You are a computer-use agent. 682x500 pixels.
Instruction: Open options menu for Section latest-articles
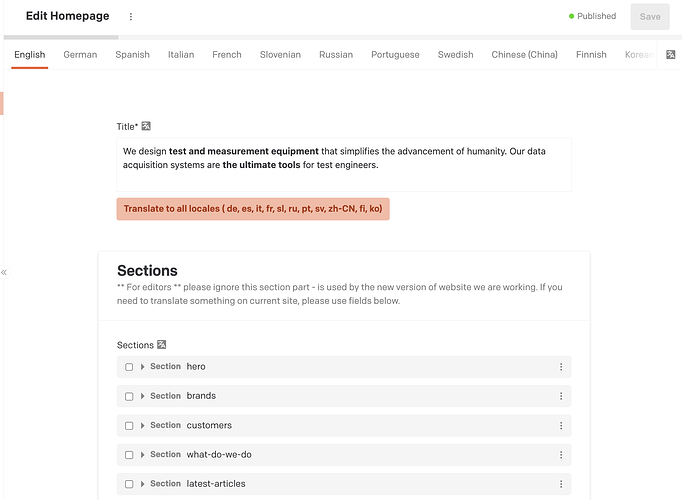561,484
